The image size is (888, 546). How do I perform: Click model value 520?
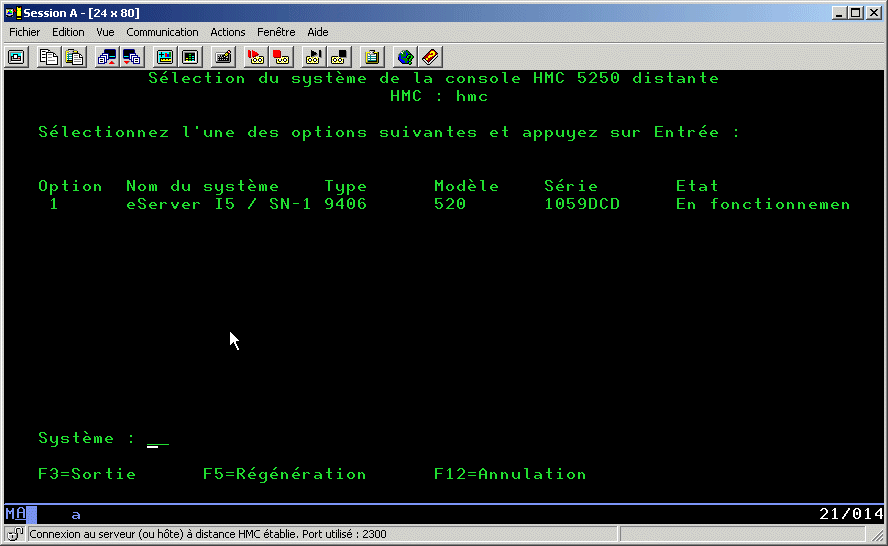point(450,204)
